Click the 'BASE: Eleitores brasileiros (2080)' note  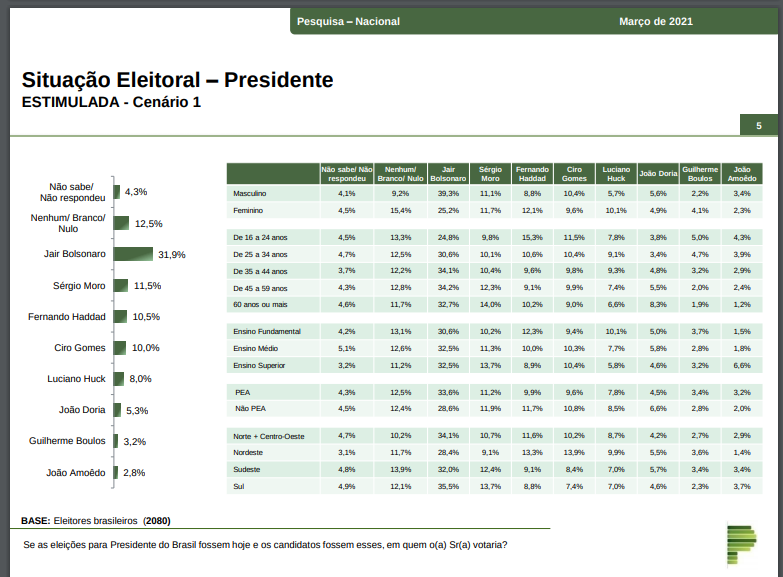point(95,521)
